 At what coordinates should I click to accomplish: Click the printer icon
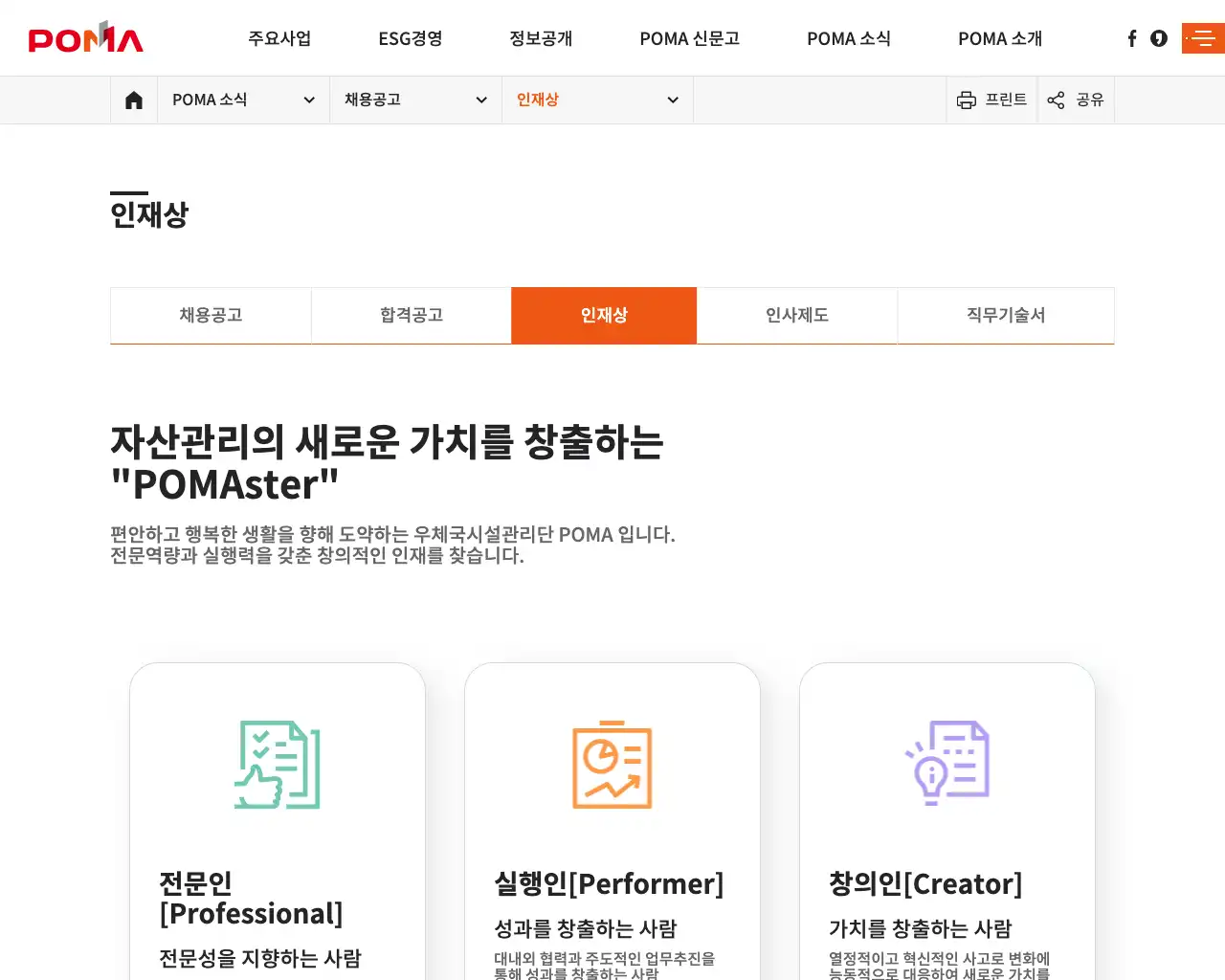click(x=967, y=100)
